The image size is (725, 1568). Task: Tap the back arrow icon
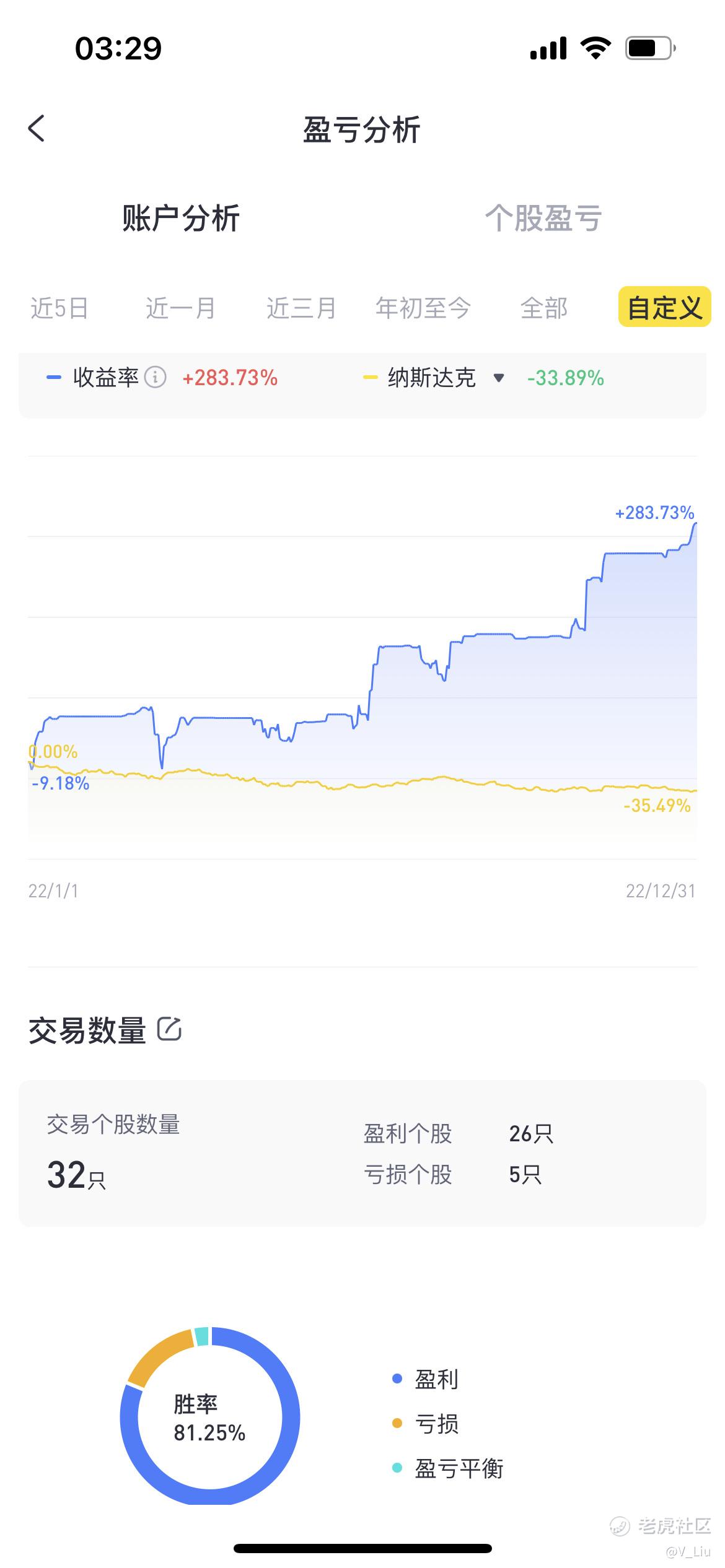37,128
